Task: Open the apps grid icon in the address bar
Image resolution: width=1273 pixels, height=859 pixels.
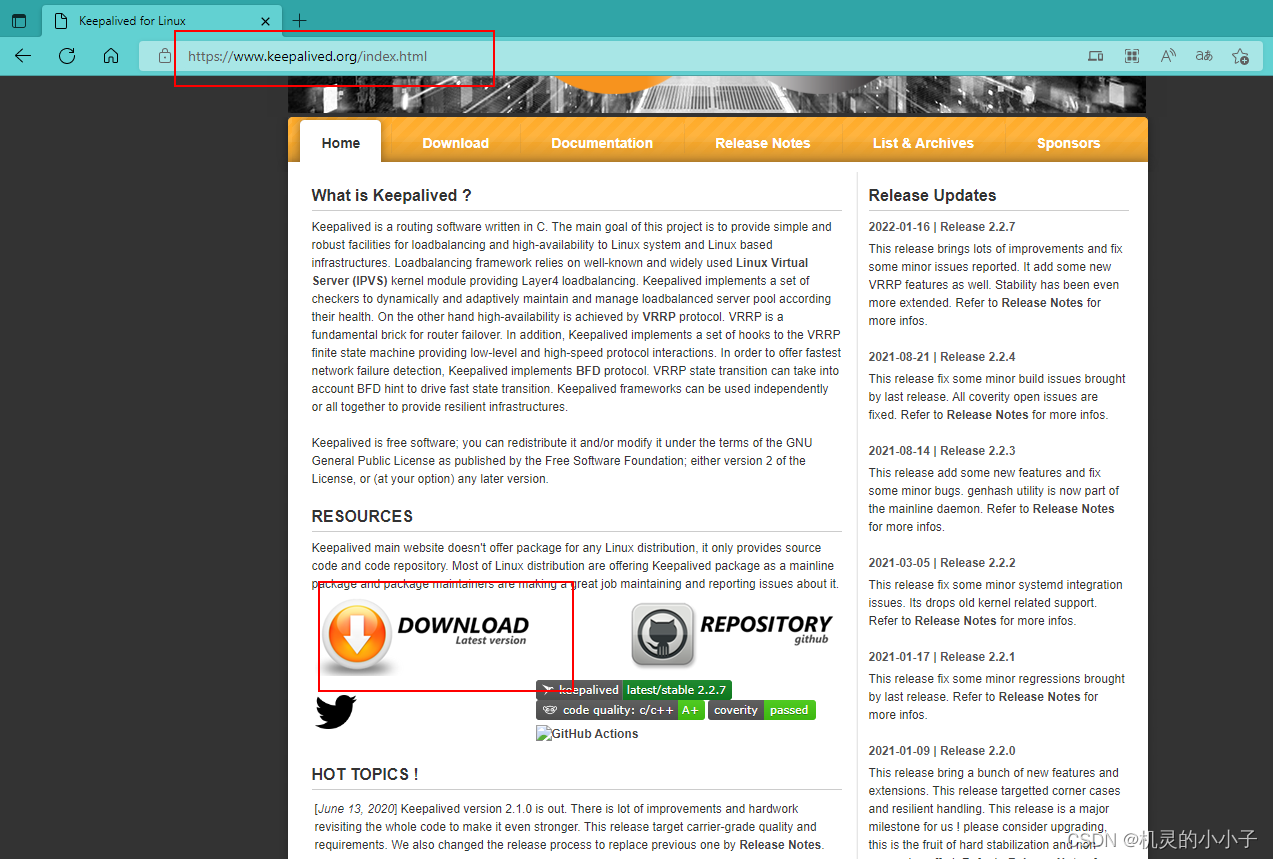Action: (1132, 56)
